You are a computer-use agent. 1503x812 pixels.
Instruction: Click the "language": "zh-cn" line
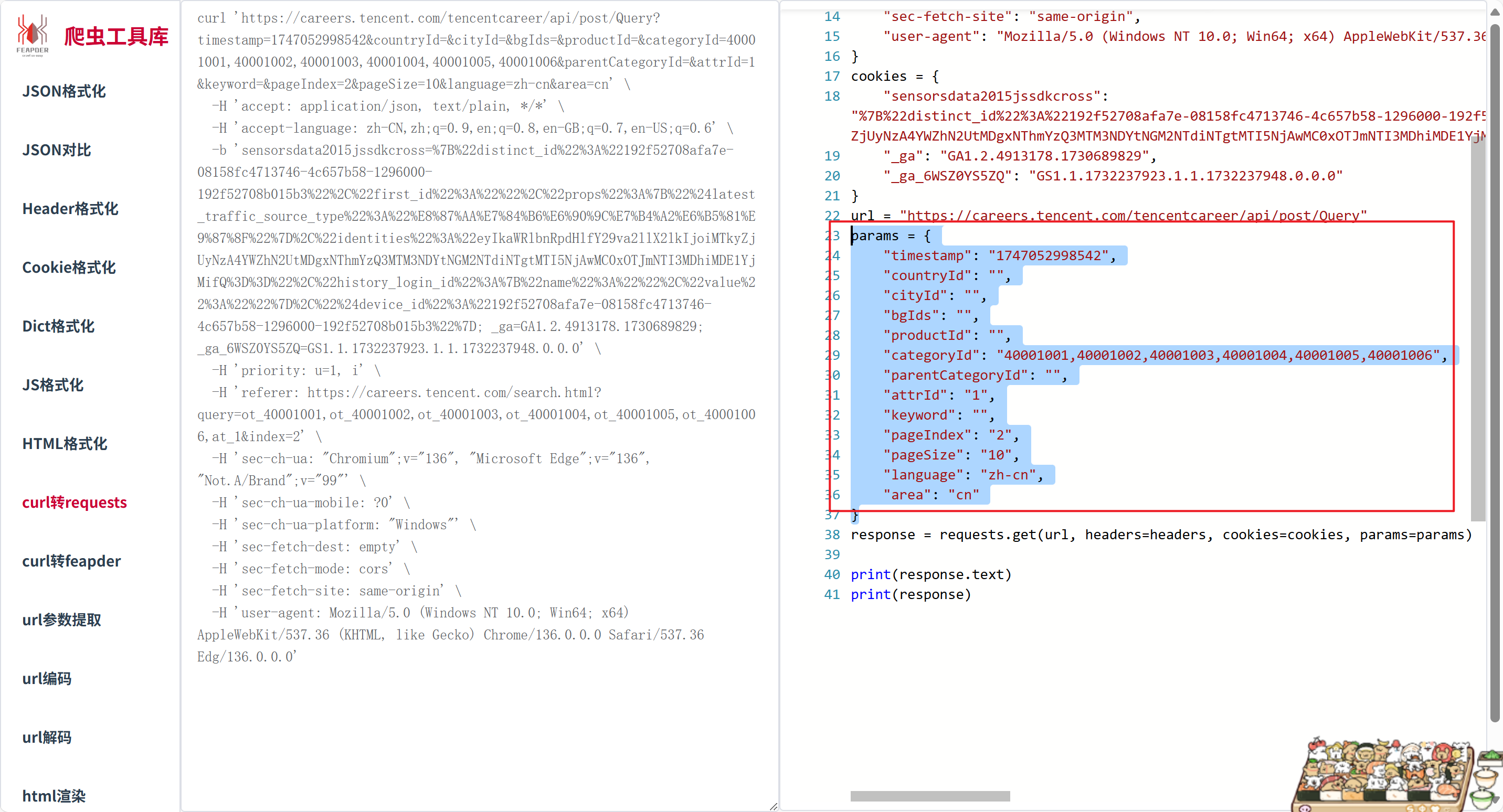[962, 475]
